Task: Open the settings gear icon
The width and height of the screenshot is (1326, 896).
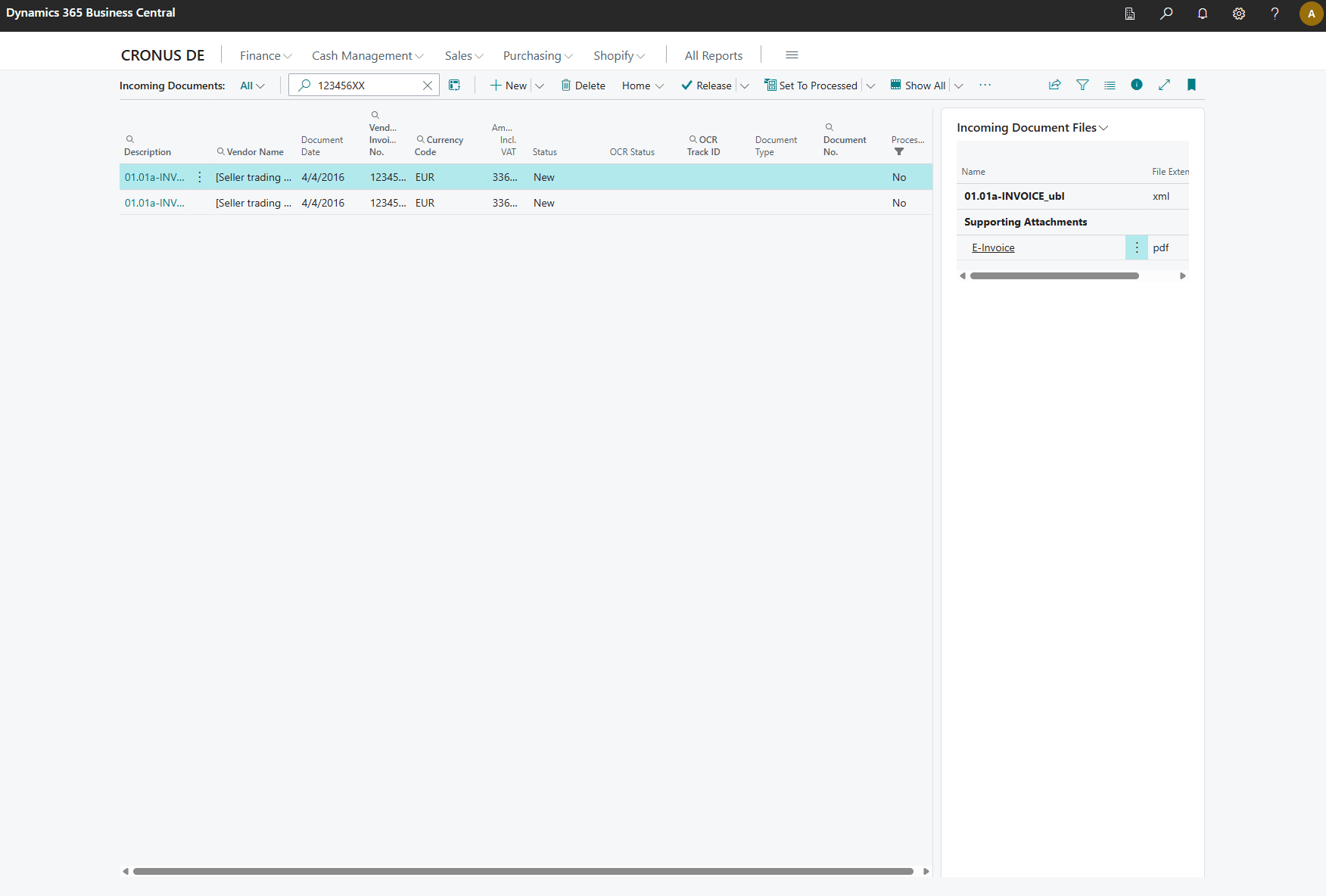Action: point(1238,14)
